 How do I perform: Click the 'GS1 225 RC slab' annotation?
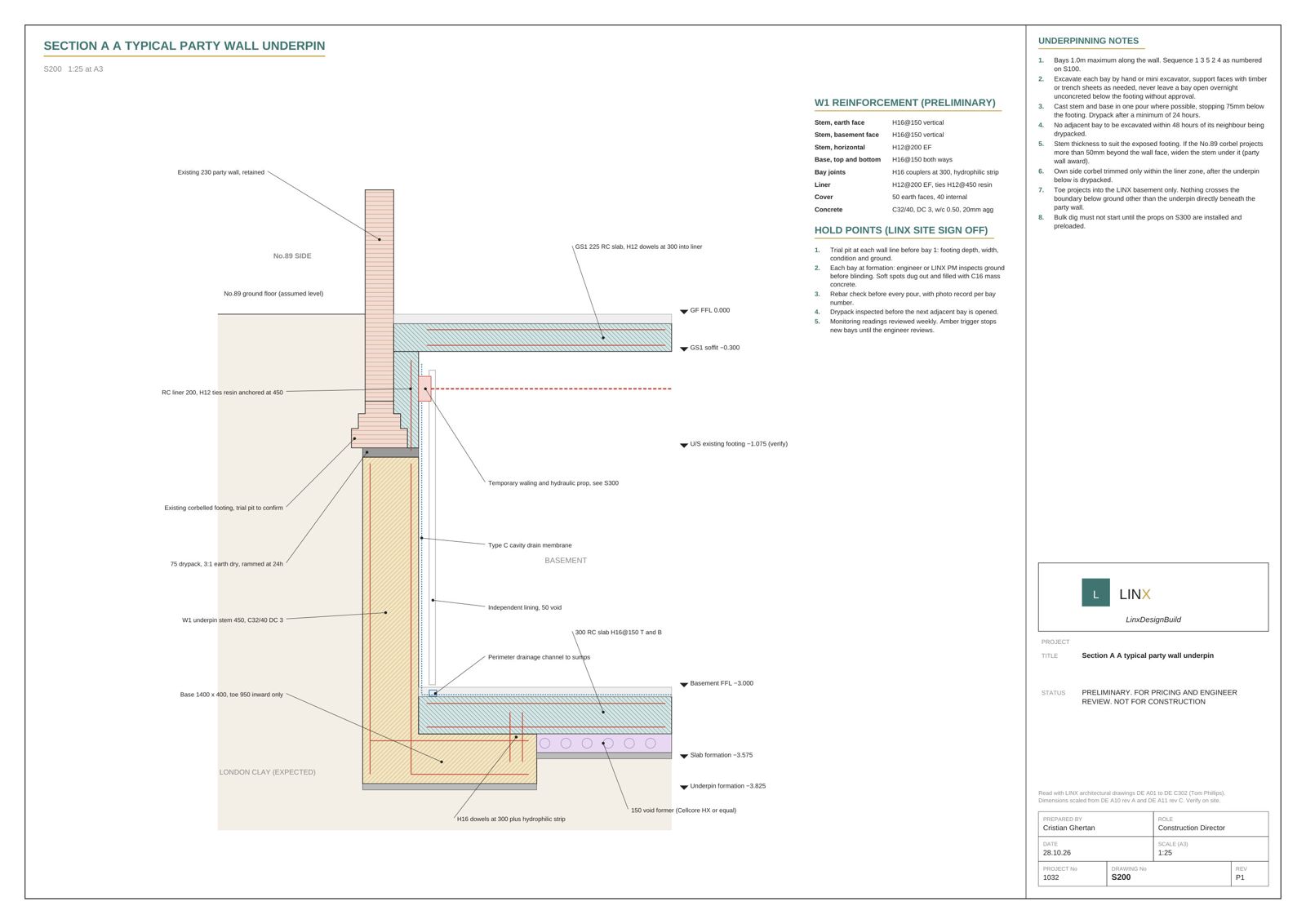tap(638, 247)
